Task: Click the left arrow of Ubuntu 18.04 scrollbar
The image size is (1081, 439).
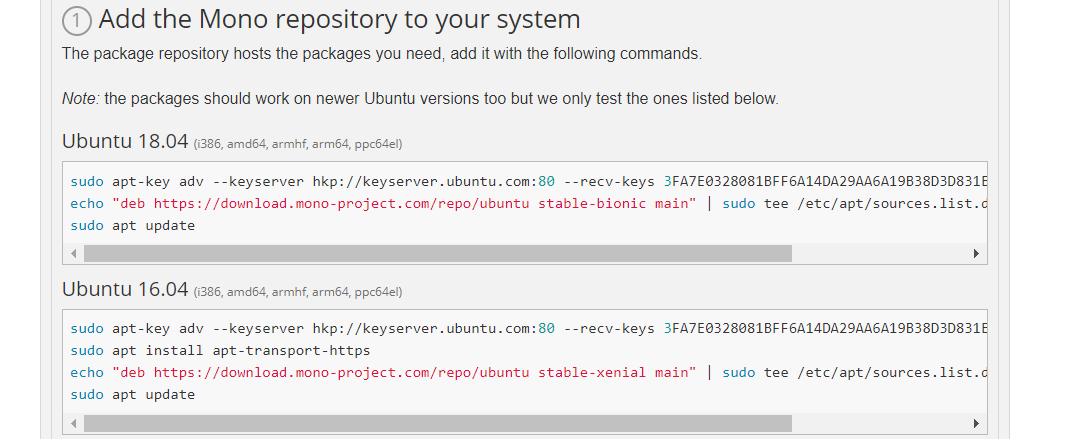Action: tap(74, 254)
